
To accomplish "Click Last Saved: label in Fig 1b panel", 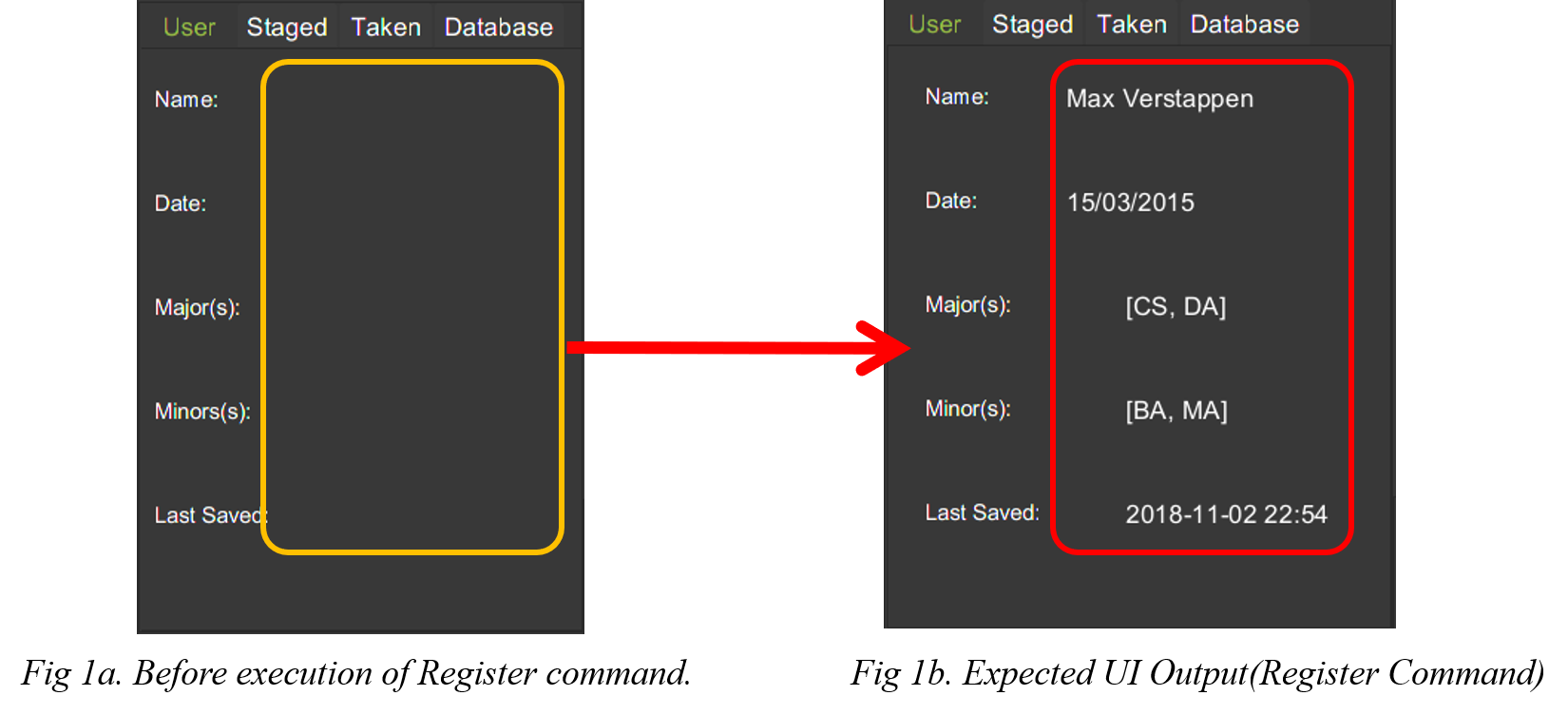I will pyautogui.click(x=983, y=512).
